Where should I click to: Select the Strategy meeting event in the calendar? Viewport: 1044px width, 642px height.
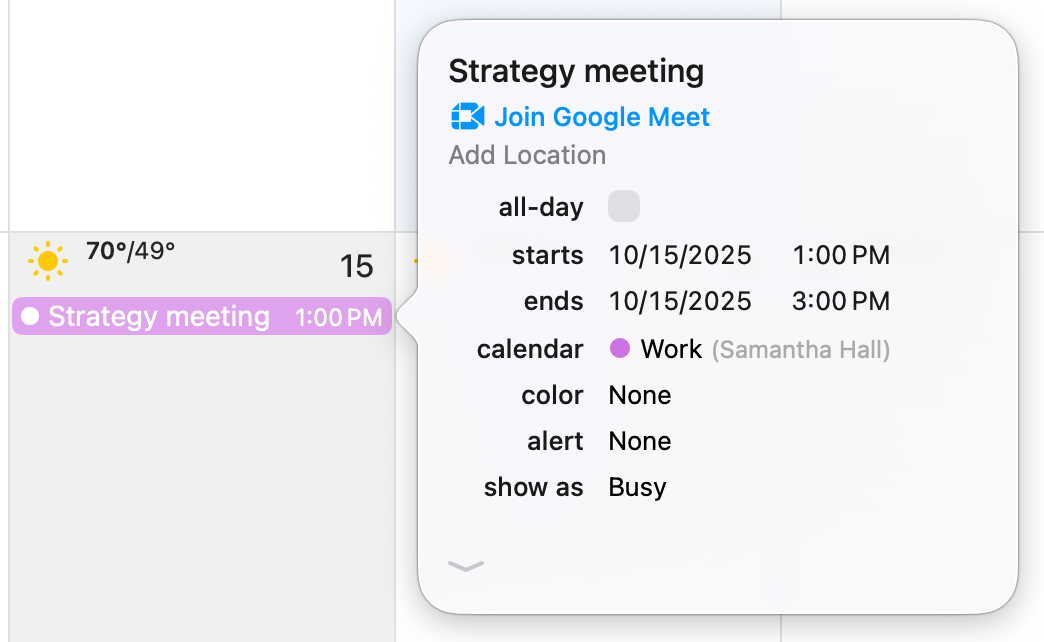[160, 317]
